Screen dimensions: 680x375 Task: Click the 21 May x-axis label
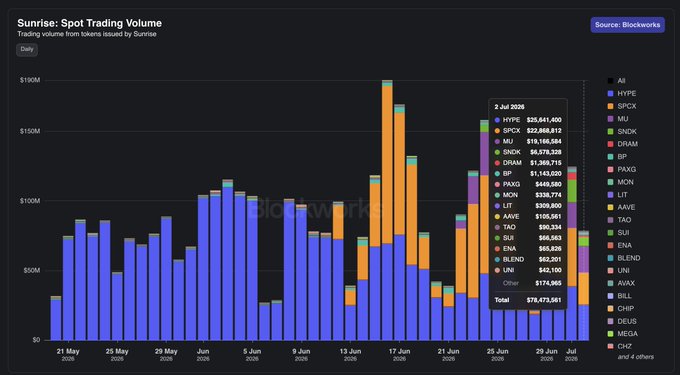(68, 354)
